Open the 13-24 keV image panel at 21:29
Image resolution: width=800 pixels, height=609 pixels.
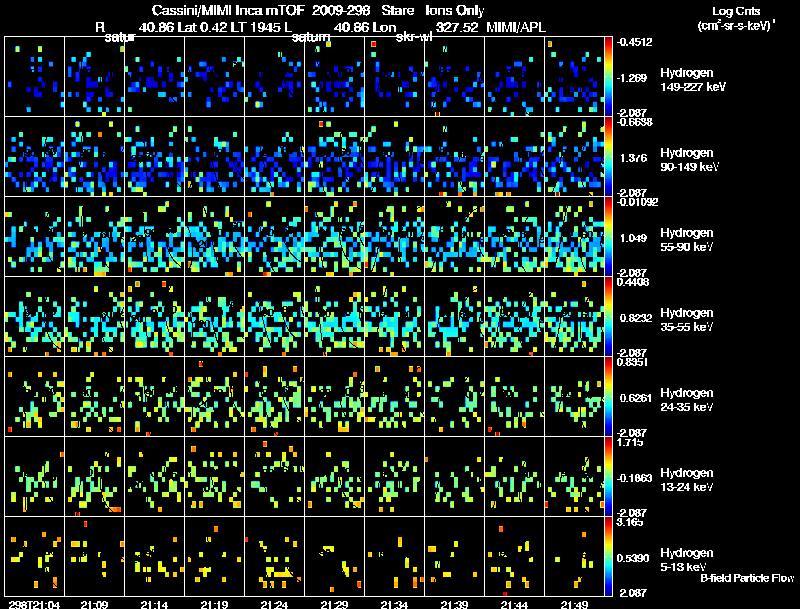pos(335,476)
